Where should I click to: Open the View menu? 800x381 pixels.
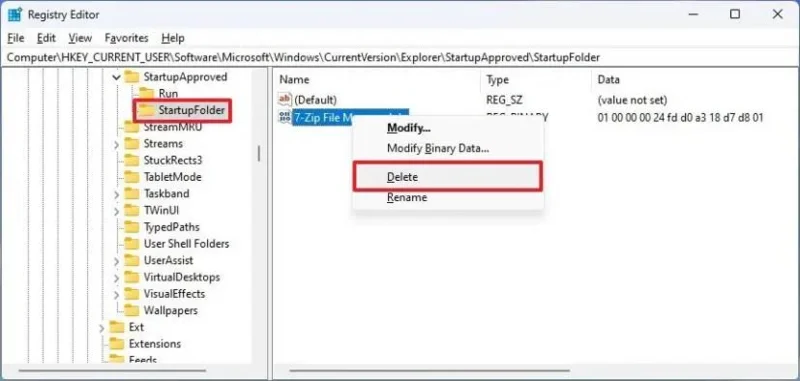pyautogui.click(x=80, y=38)
